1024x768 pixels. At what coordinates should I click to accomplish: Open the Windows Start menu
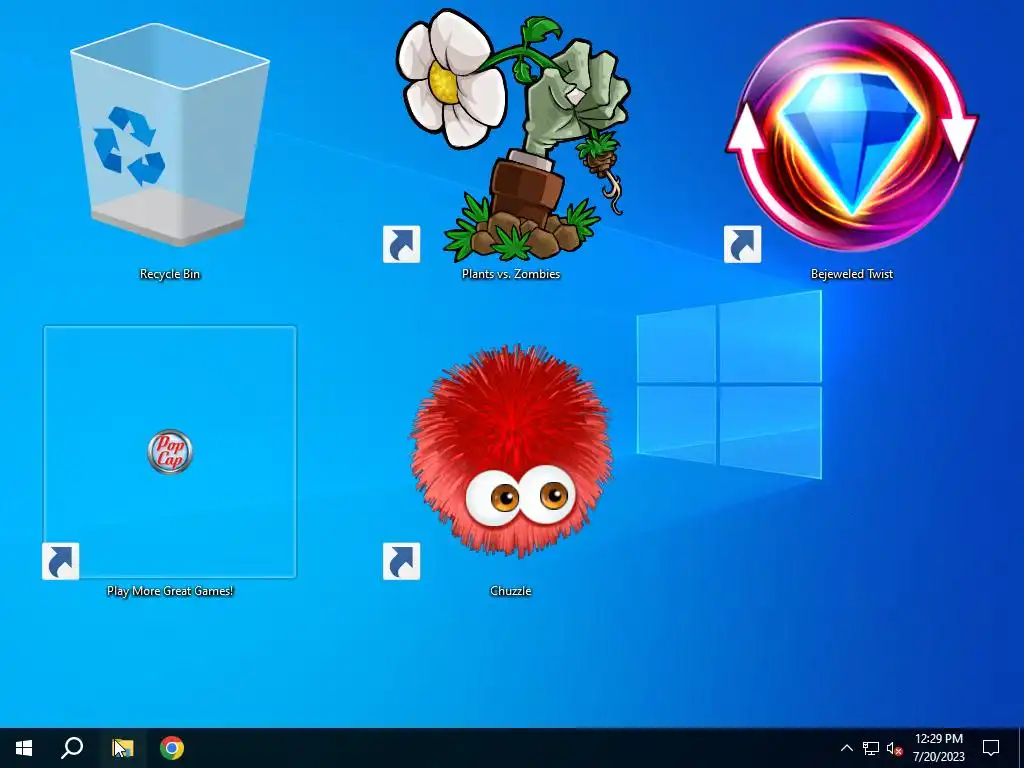click(24, 748)
